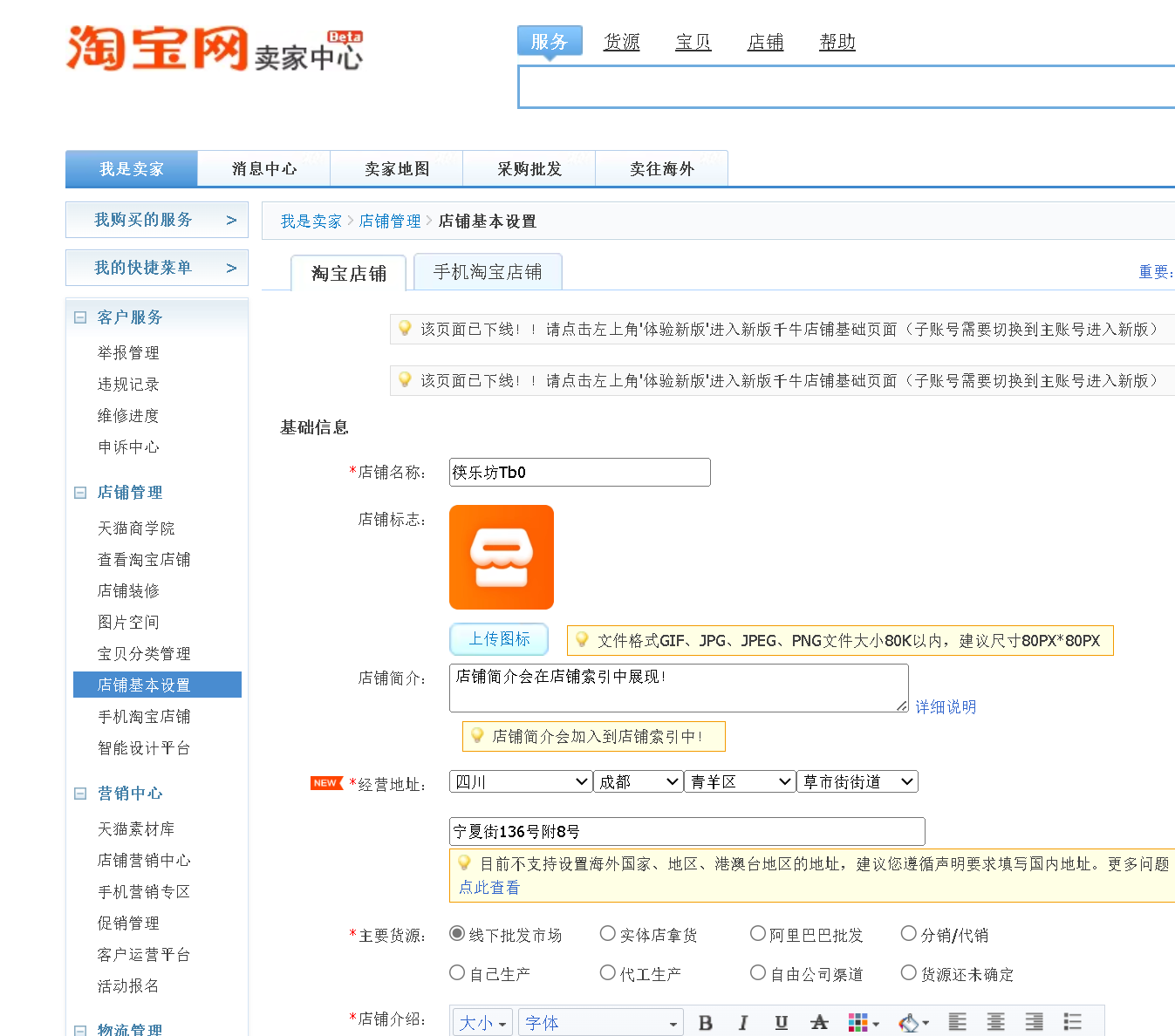Open the 采购批发 navigation tab

pyautogui.click(x=529, y=168)
